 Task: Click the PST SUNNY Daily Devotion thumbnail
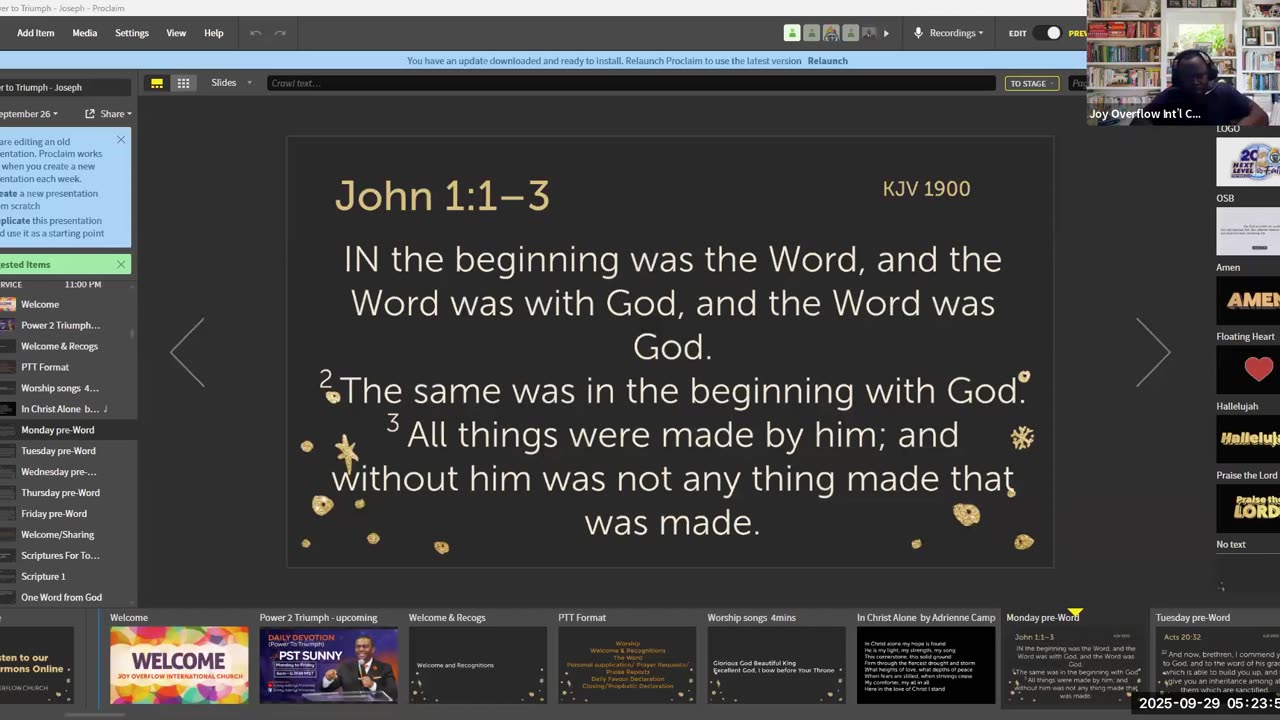328,665
